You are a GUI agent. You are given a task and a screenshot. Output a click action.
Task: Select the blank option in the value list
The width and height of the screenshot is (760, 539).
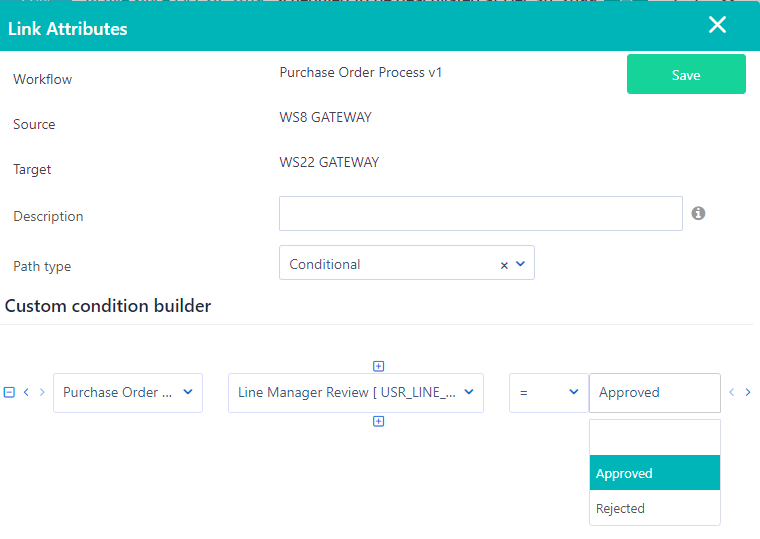(x=655, y=438)
